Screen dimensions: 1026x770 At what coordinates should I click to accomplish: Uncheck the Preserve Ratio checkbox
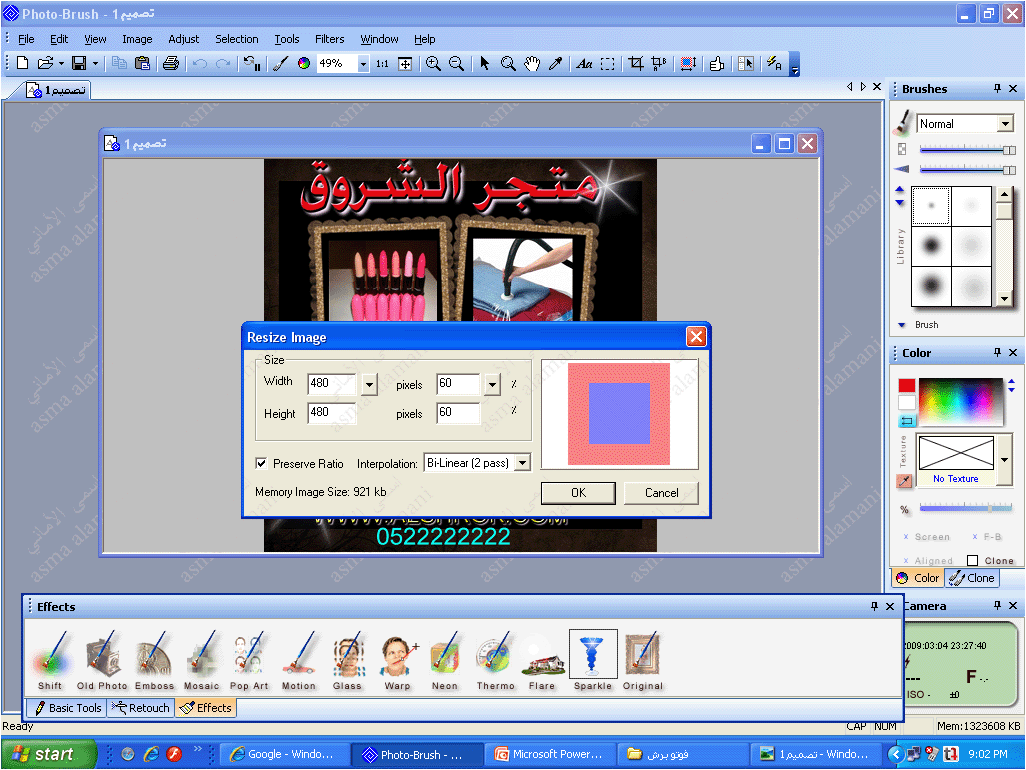pyautogui.click(x=262, y=464)
